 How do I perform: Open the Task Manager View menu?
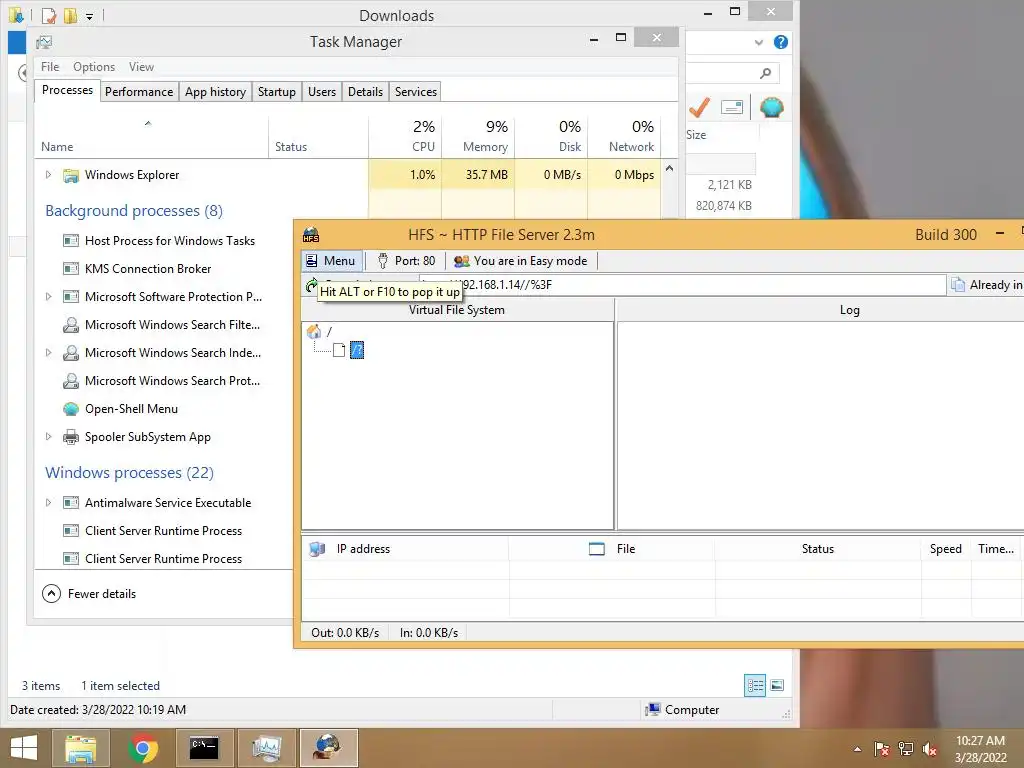click(141, 67)
